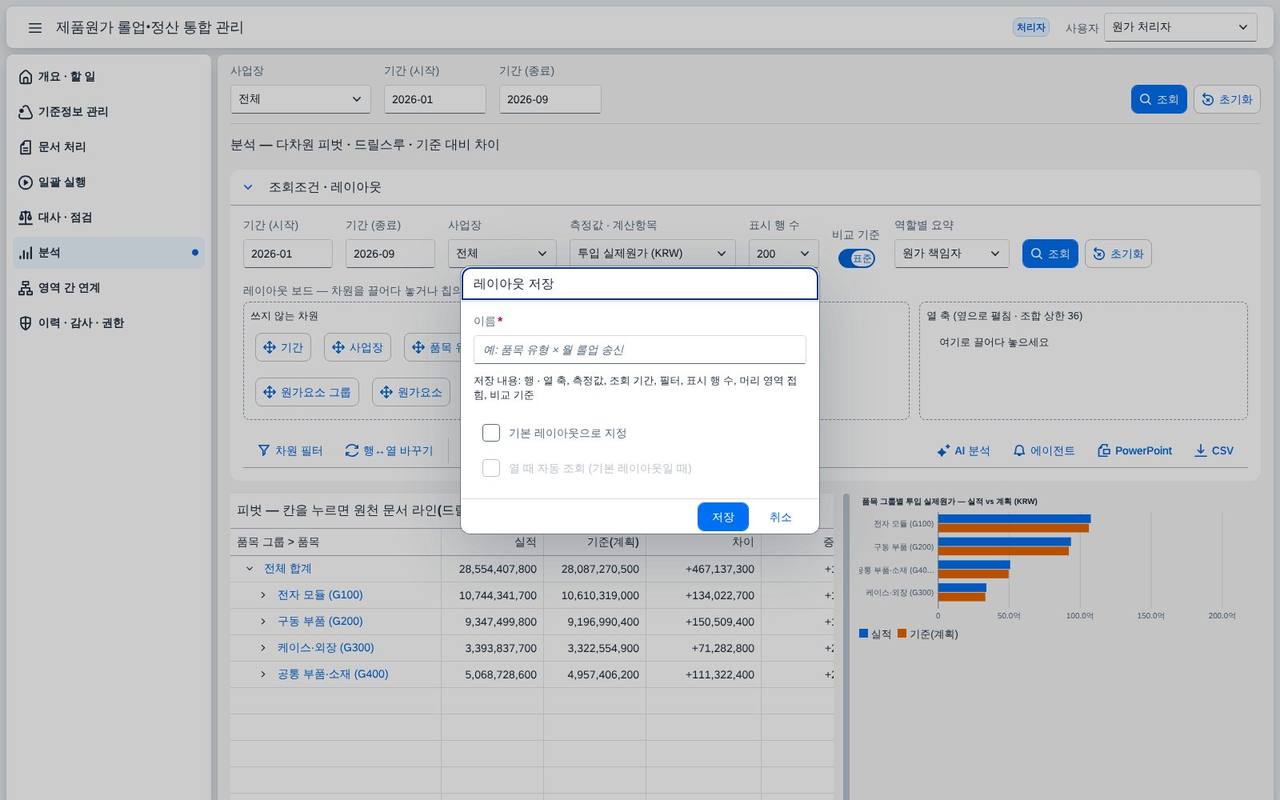Open 개요 · 할 일 in the sidebar
Screen dimensions: 1280x800
pos(109,77)
